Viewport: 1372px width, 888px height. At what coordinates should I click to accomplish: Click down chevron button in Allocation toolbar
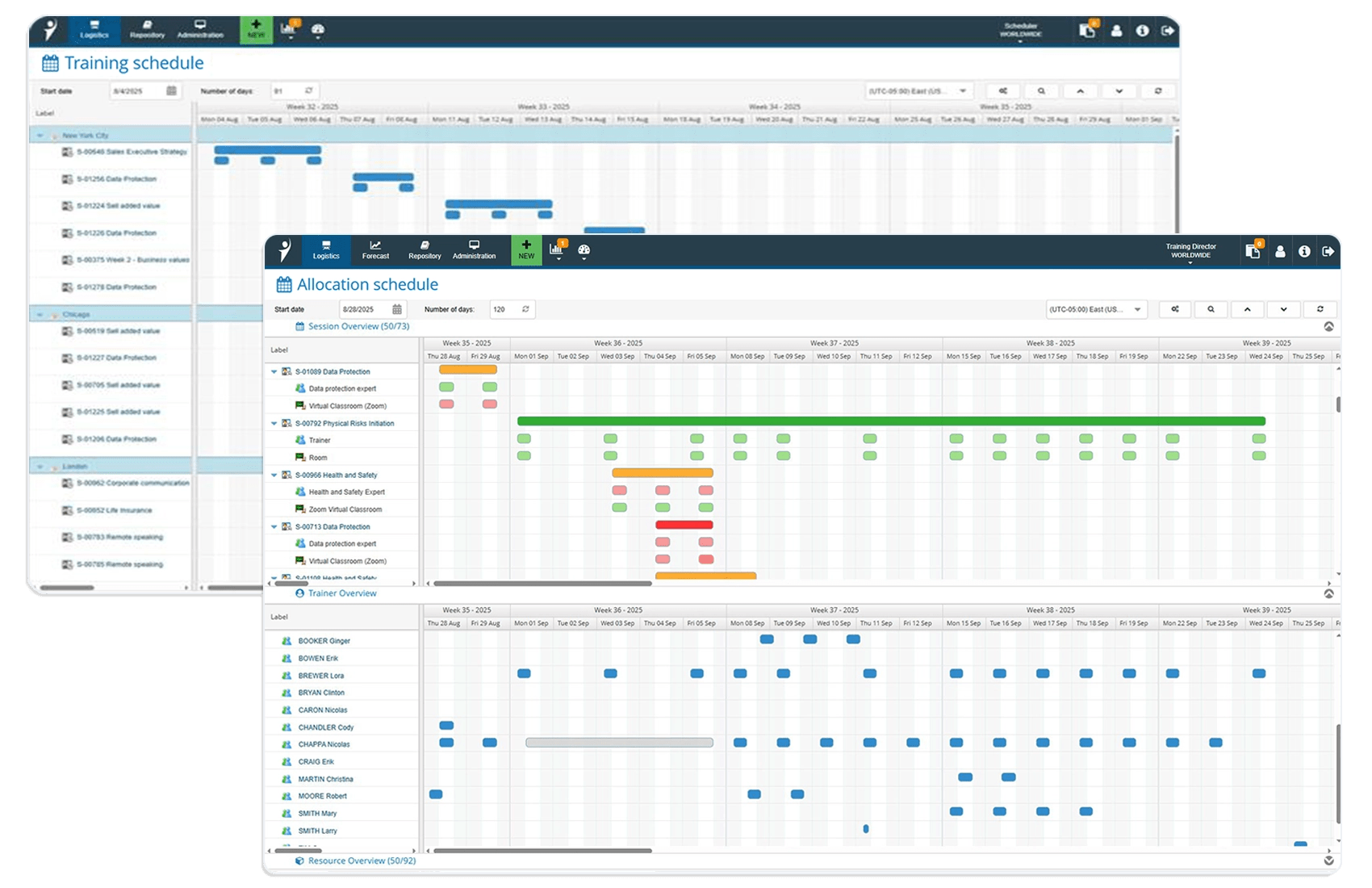tap(1283, 309)
